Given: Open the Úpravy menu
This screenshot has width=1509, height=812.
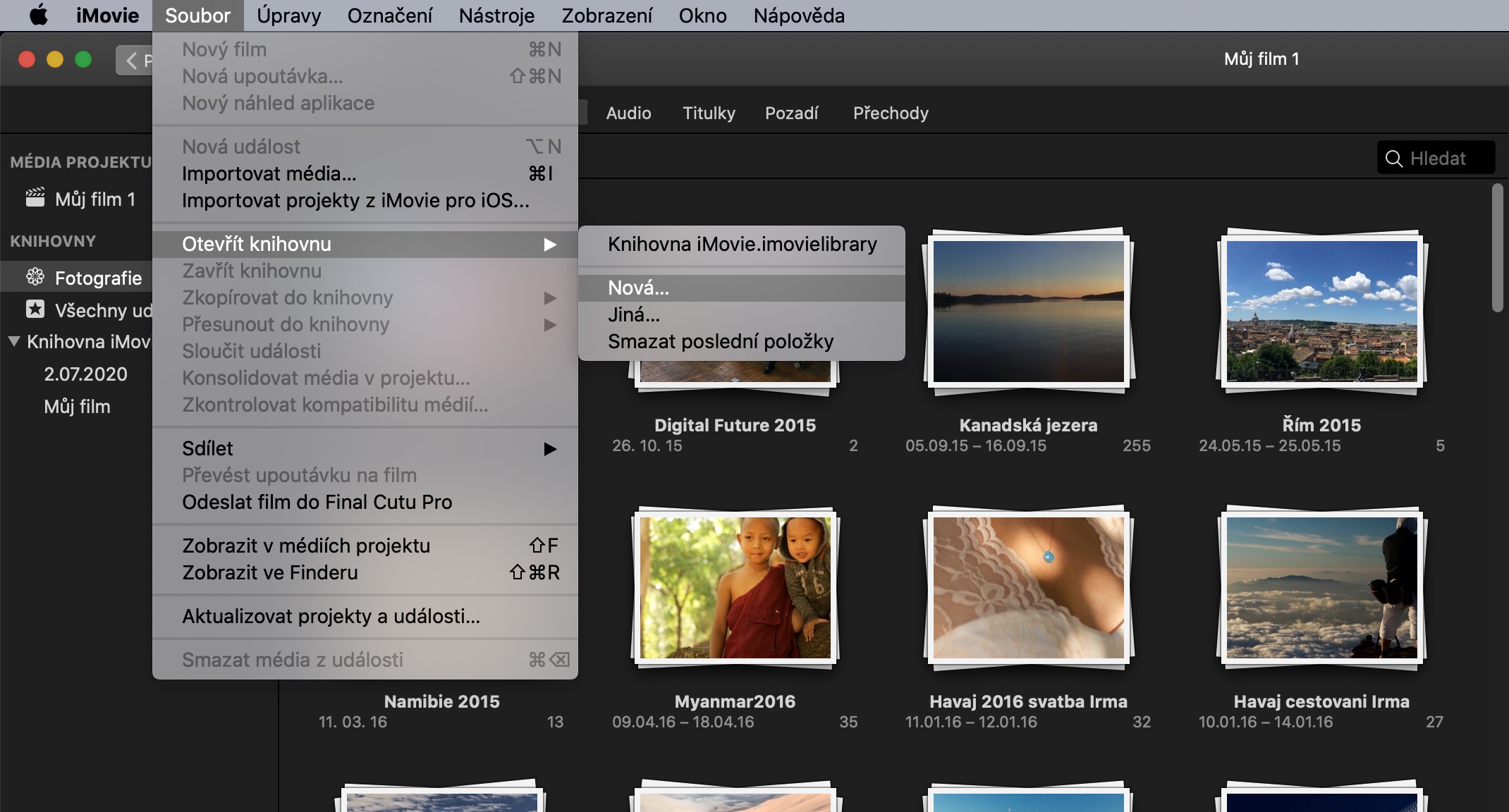Looking at the screenshot, I should 288,16.
